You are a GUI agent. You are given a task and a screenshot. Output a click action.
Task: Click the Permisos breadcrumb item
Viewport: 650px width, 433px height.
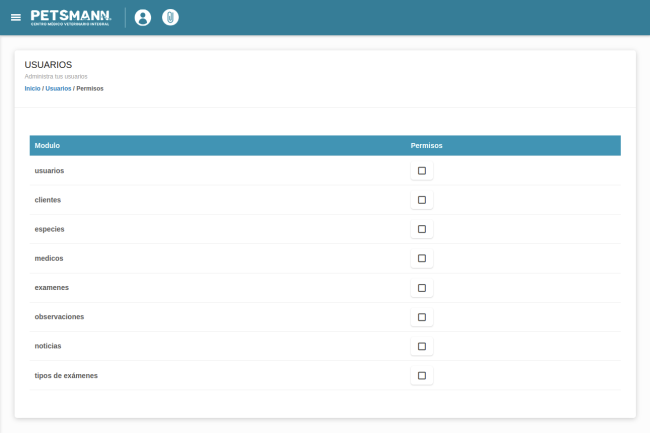(x=90, y=88)
